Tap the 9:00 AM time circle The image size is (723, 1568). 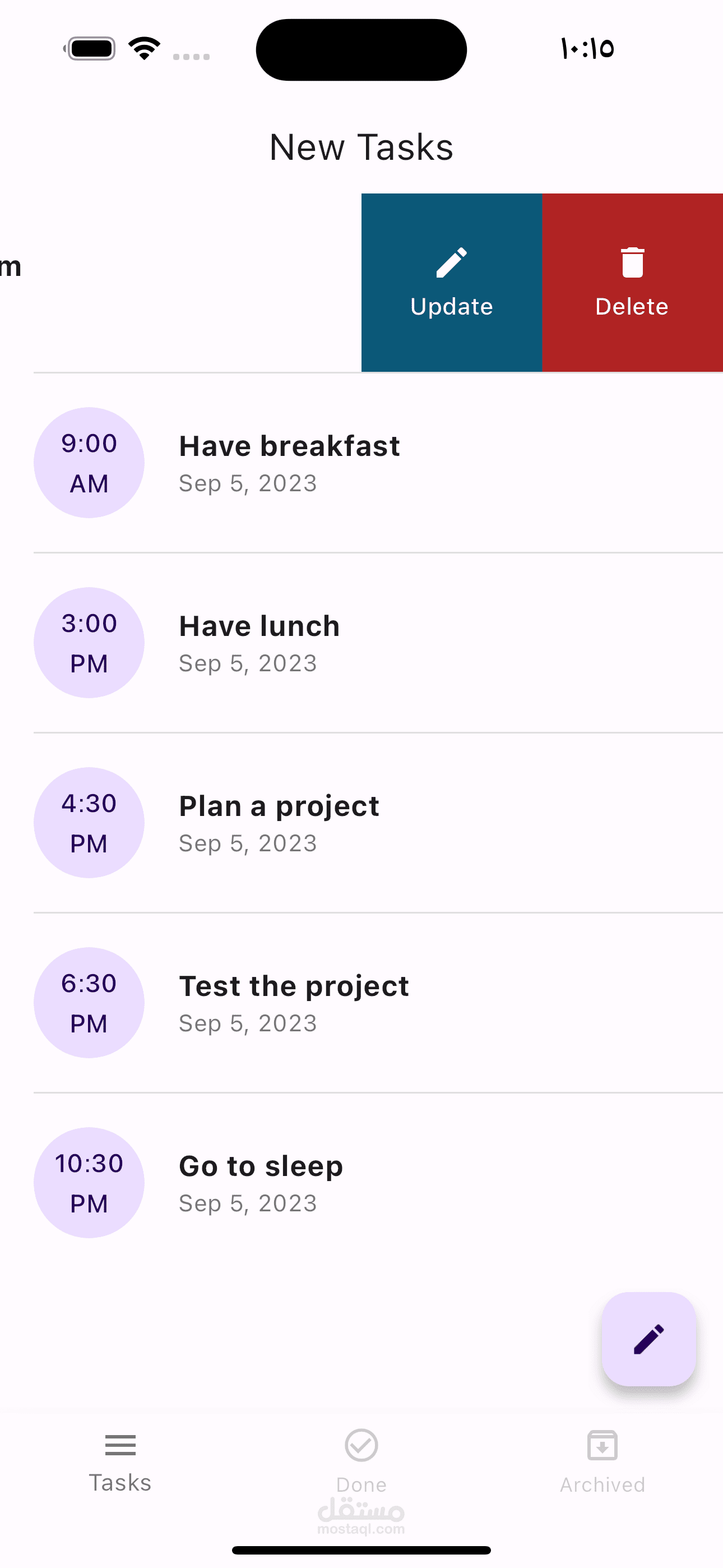(x=89, y=463)
